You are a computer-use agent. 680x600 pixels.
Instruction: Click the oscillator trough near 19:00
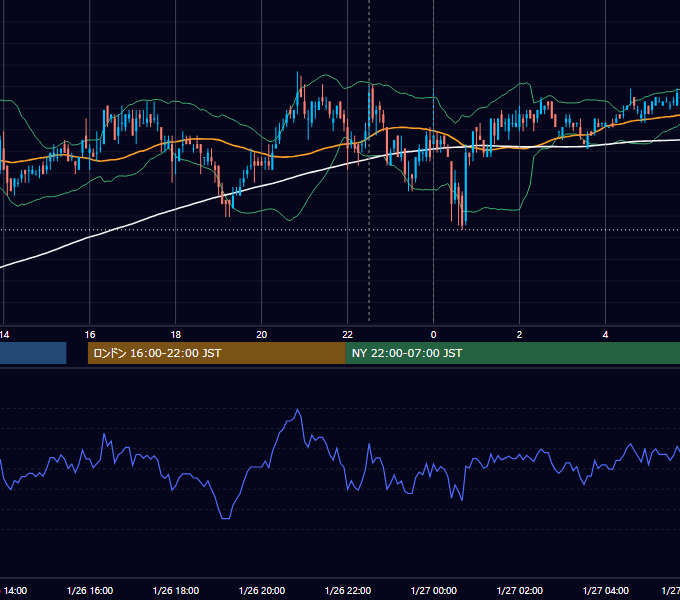(226, 518)
